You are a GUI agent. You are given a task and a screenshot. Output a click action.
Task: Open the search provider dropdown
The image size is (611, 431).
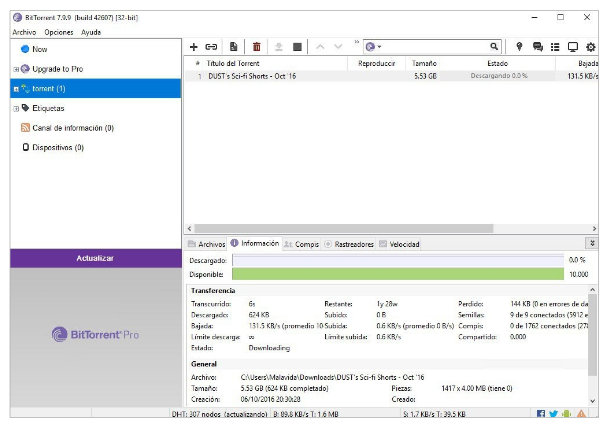[x=373, y=47]
